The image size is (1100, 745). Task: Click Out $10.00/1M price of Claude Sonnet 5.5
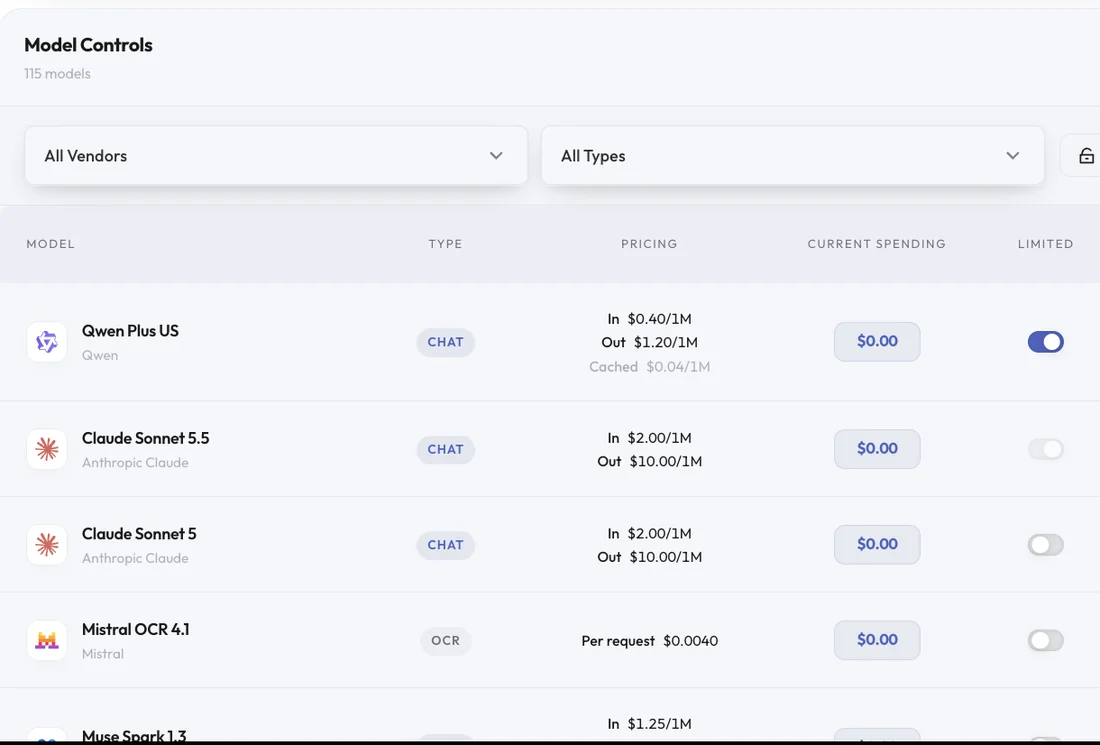650,462
